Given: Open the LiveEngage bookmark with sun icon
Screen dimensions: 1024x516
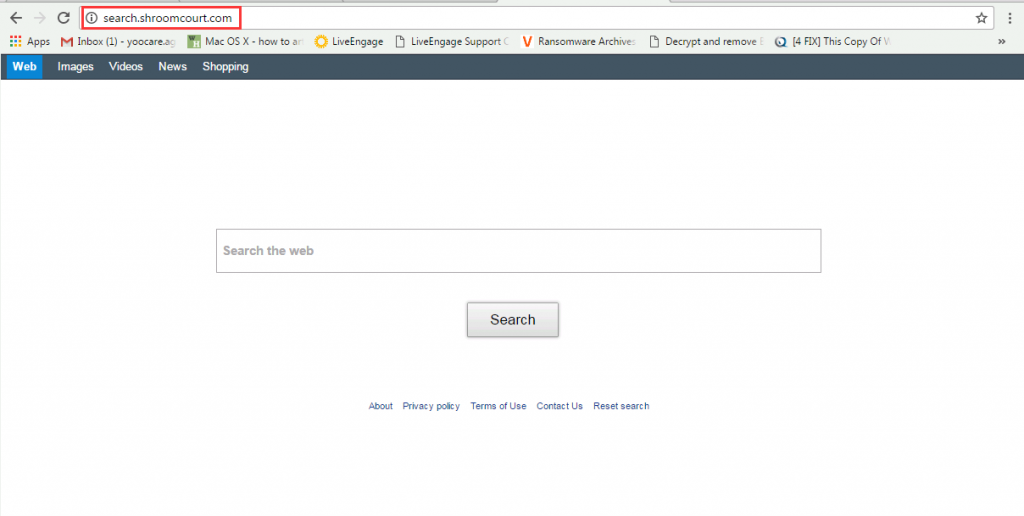Looking at the screenshot, I should tap(349, 41).
